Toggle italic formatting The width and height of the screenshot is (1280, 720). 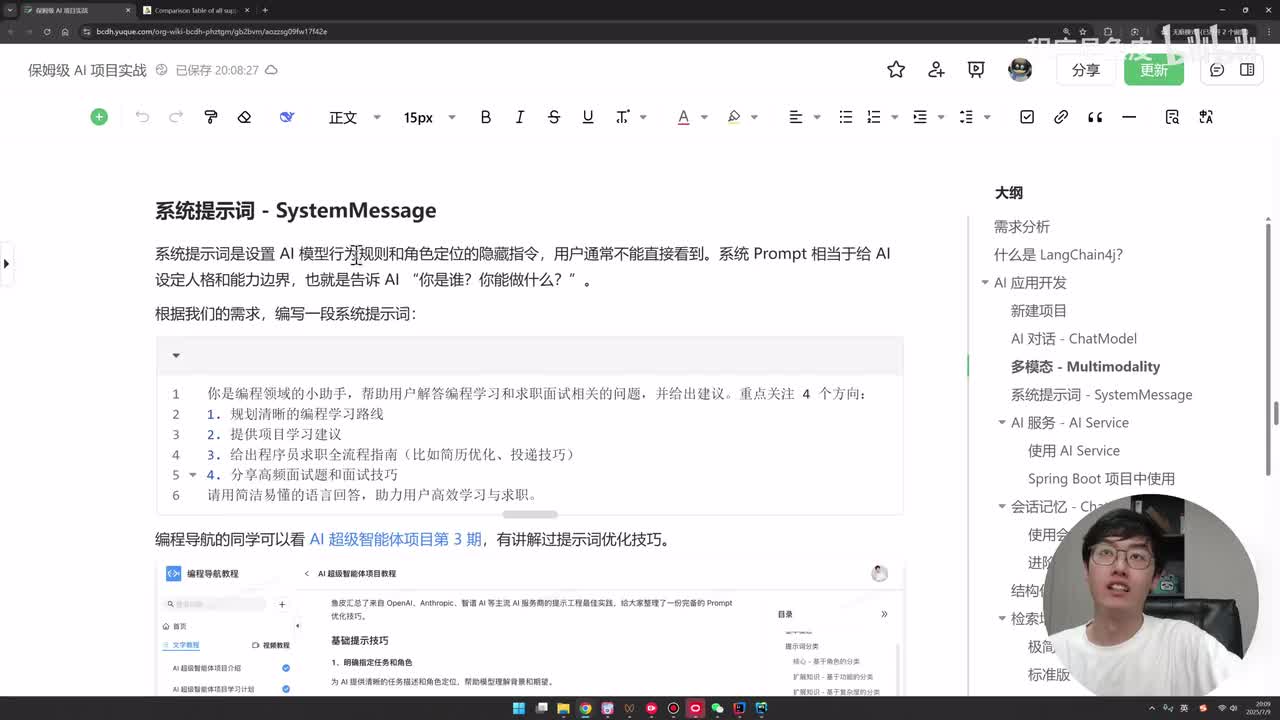click(x=520, y=117)
